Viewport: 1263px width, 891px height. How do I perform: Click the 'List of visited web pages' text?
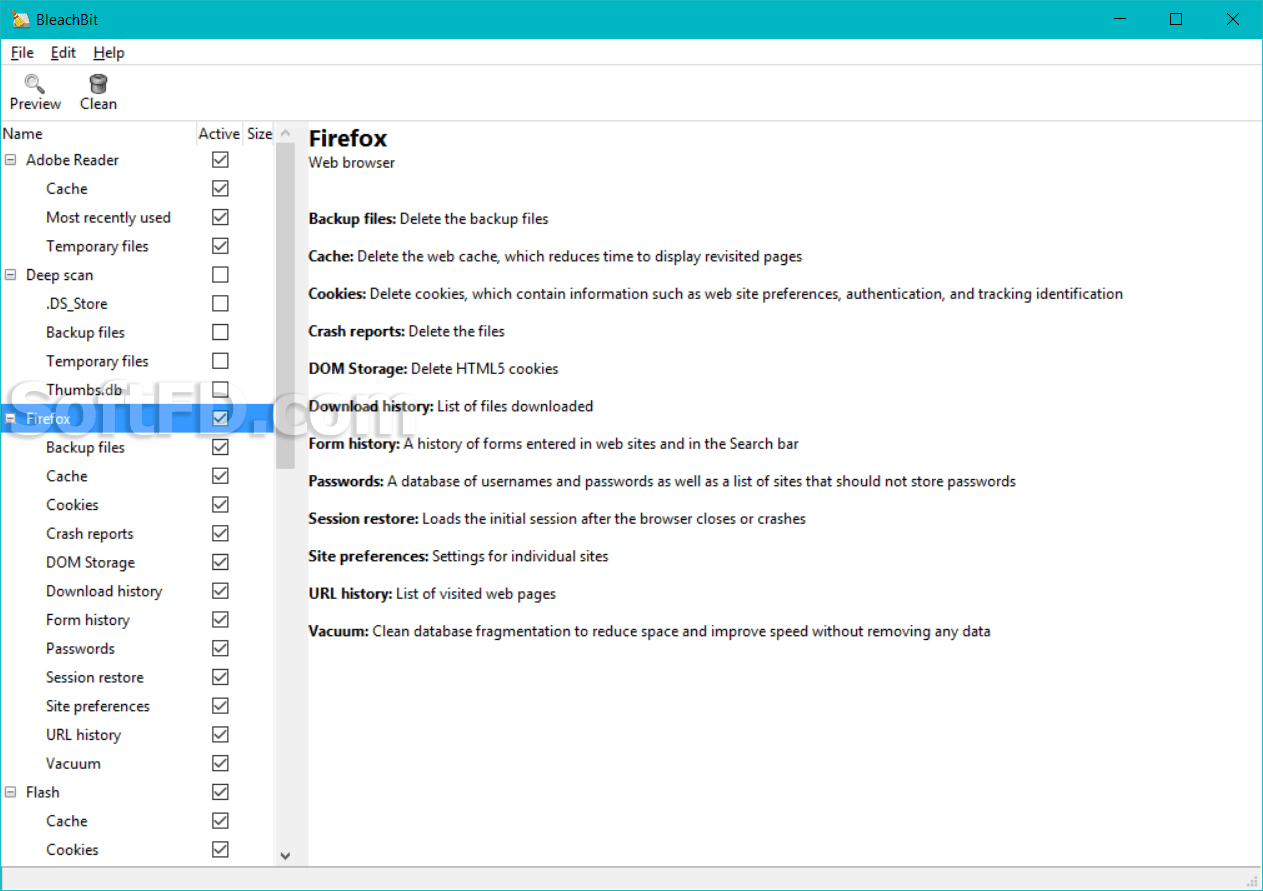[x=476, y=594]
